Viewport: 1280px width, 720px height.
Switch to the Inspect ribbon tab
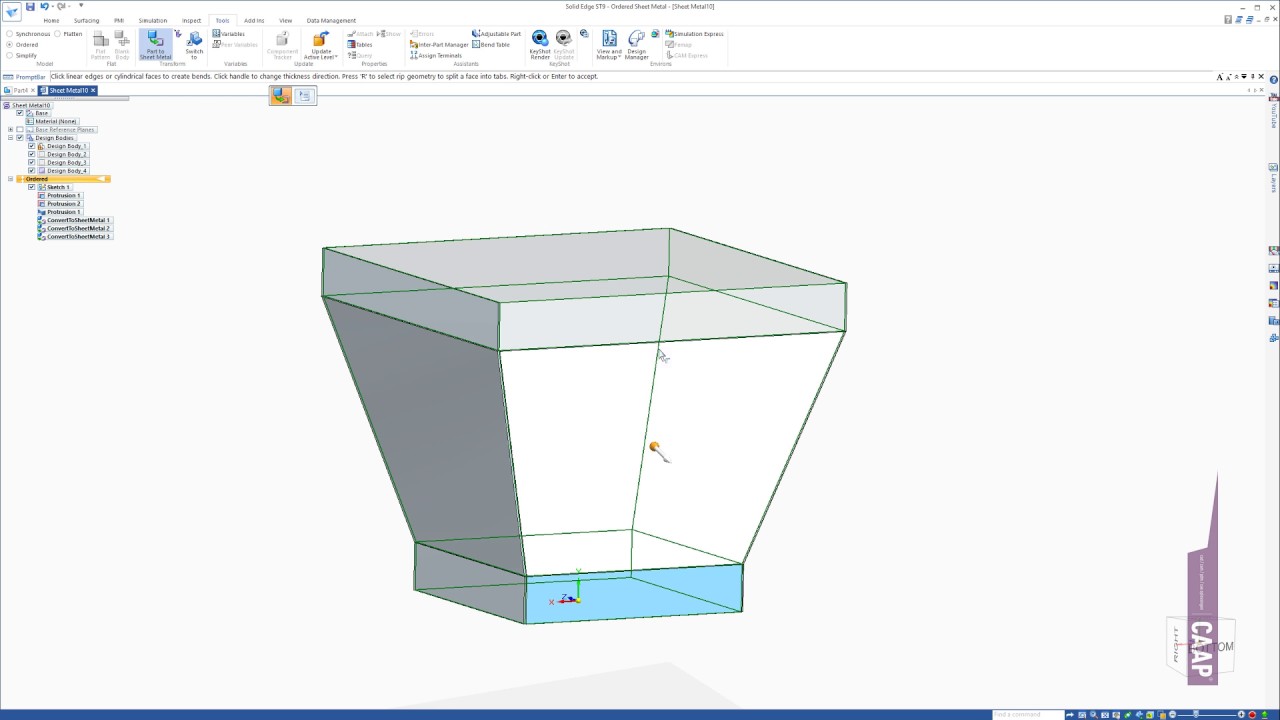191,20
